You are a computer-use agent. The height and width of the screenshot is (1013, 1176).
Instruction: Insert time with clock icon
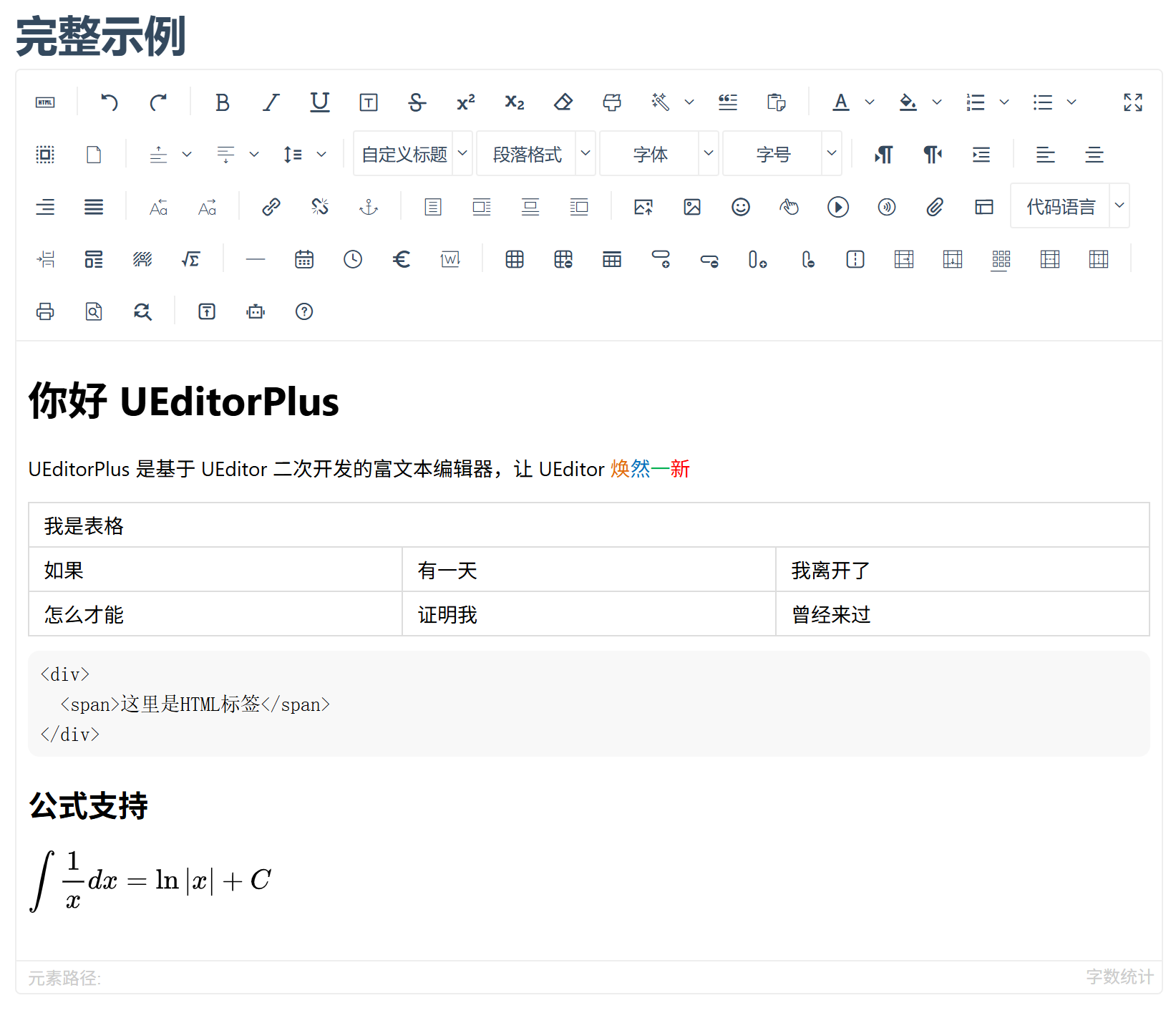point(353,259)
